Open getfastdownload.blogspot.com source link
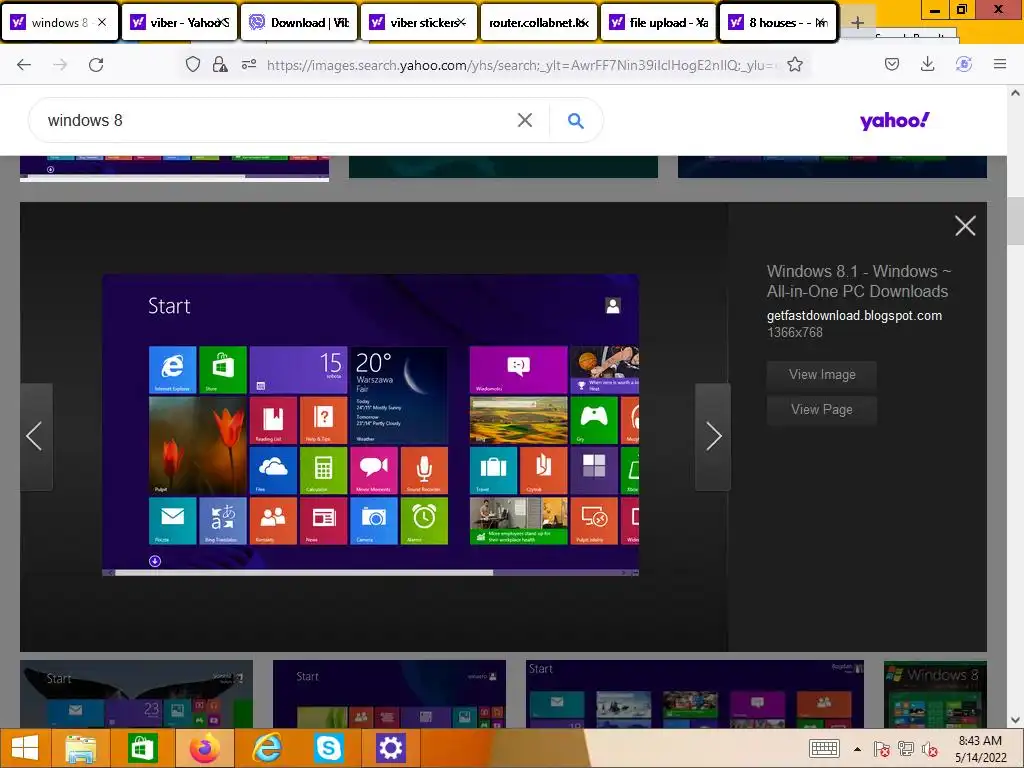 click(x=854, y=315)
